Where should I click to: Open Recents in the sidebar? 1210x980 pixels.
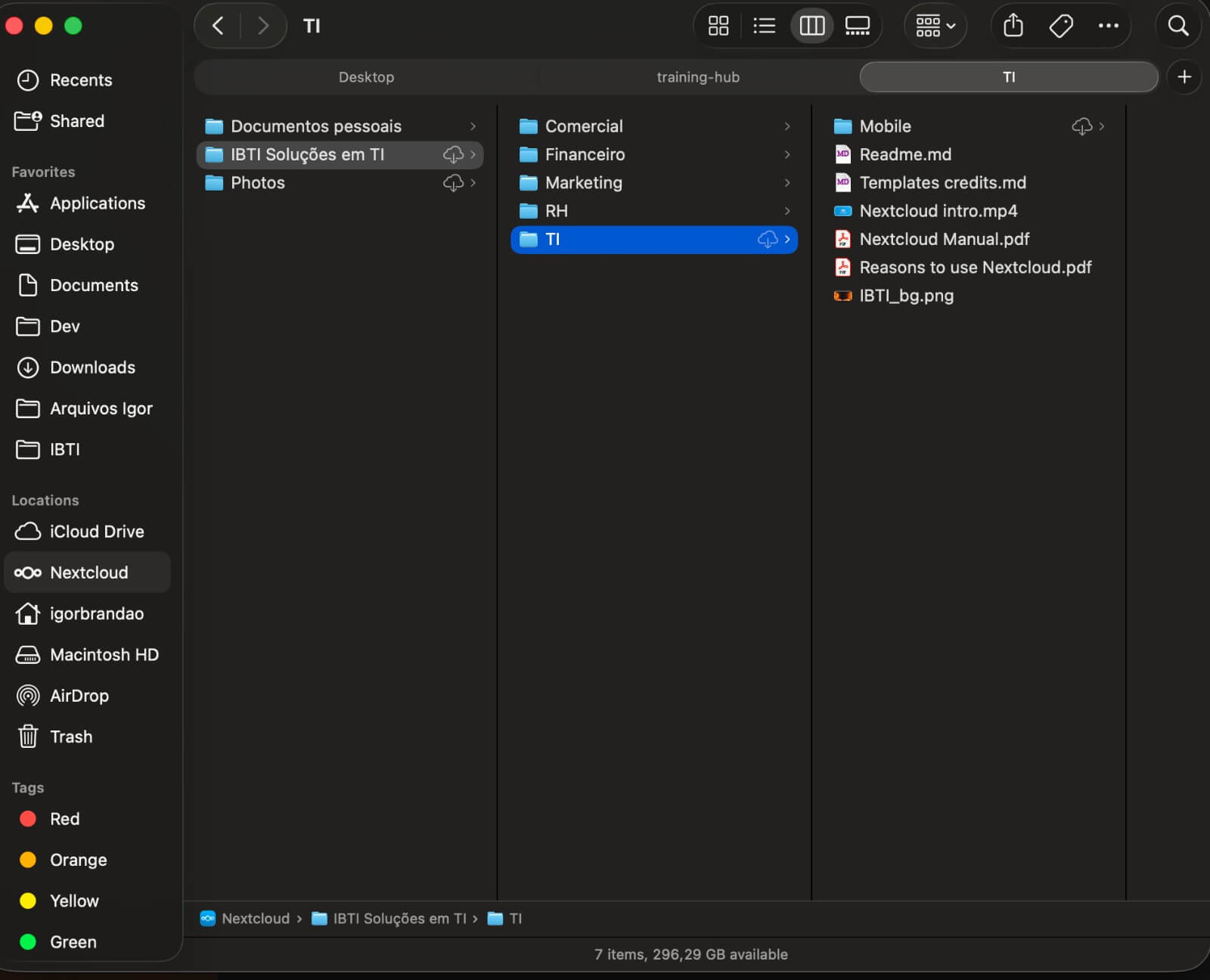pyautogui.click(x=87, y=80)
